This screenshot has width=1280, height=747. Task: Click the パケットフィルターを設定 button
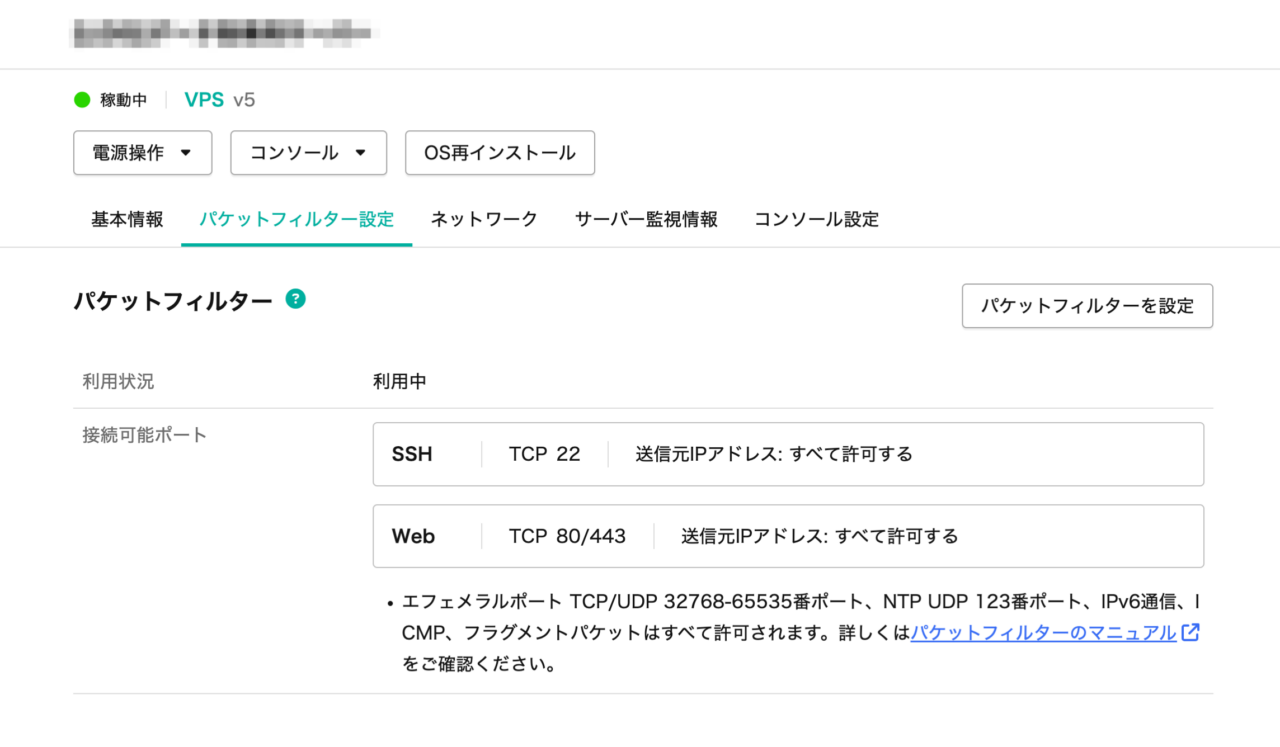(1087, 306)
